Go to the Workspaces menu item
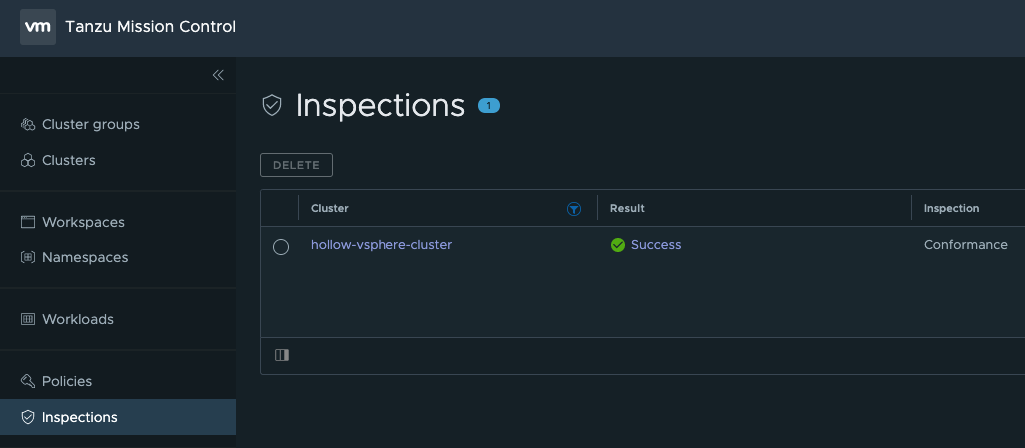1025x448 pixels. 83,222
